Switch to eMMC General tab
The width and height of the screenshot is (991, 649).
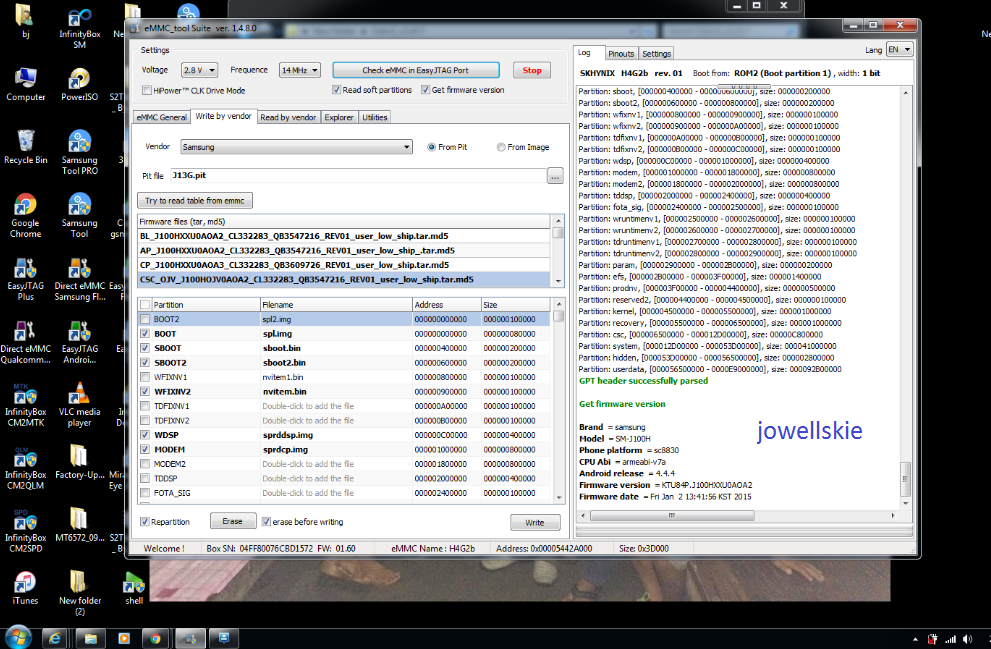(161, 118)
